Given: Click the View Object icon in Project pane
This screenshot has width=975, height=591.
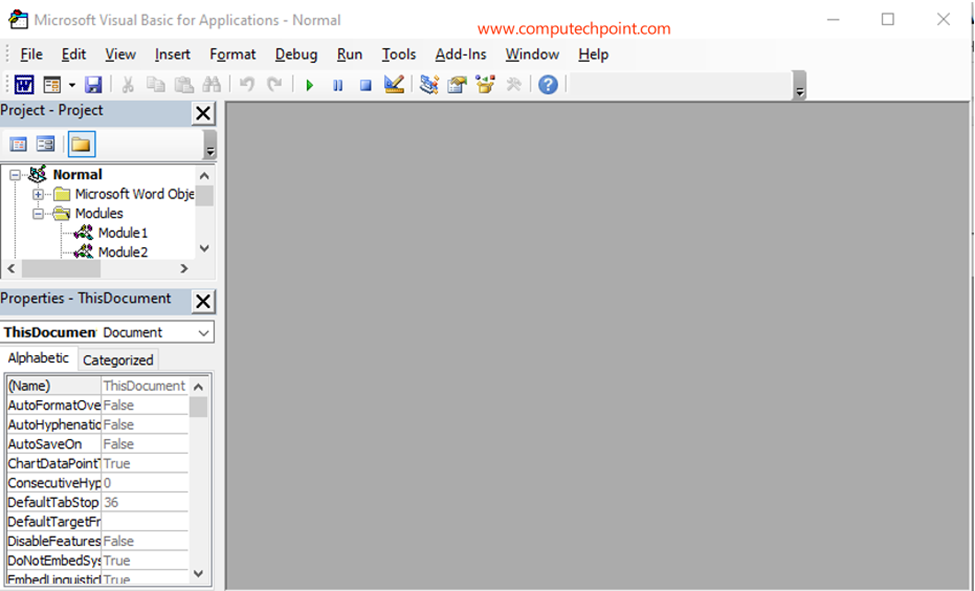Looking at the screenshot, I should tap(45, 144).
